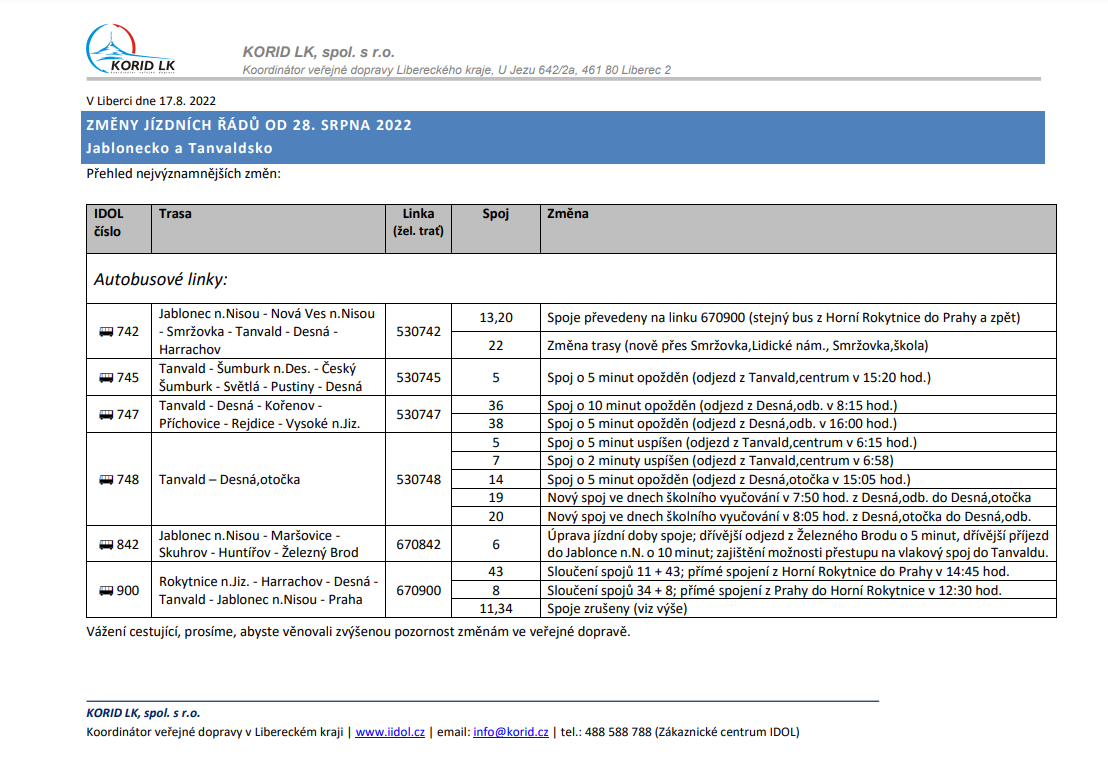Click 'Sloučení spojů 34 + 8' text
The width and height of the screenshot is (1108, 778).
(x=774, y=591)
